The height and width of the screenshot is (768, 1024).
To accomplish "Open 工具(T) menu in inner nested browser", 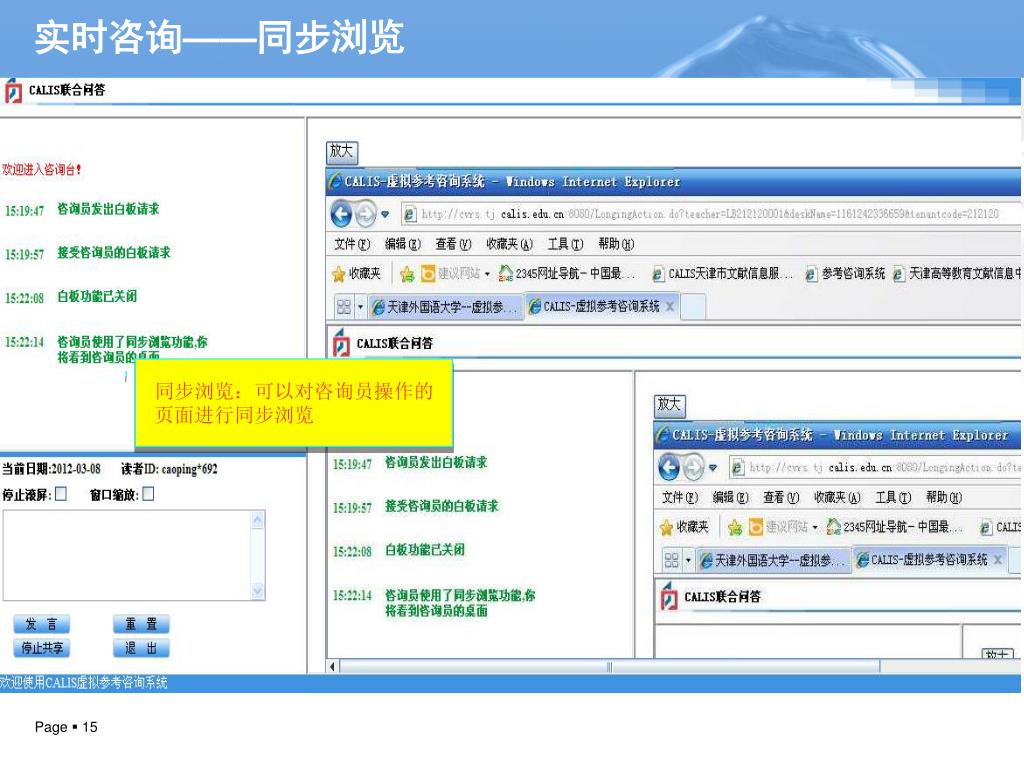I will (x=893, y=498).
